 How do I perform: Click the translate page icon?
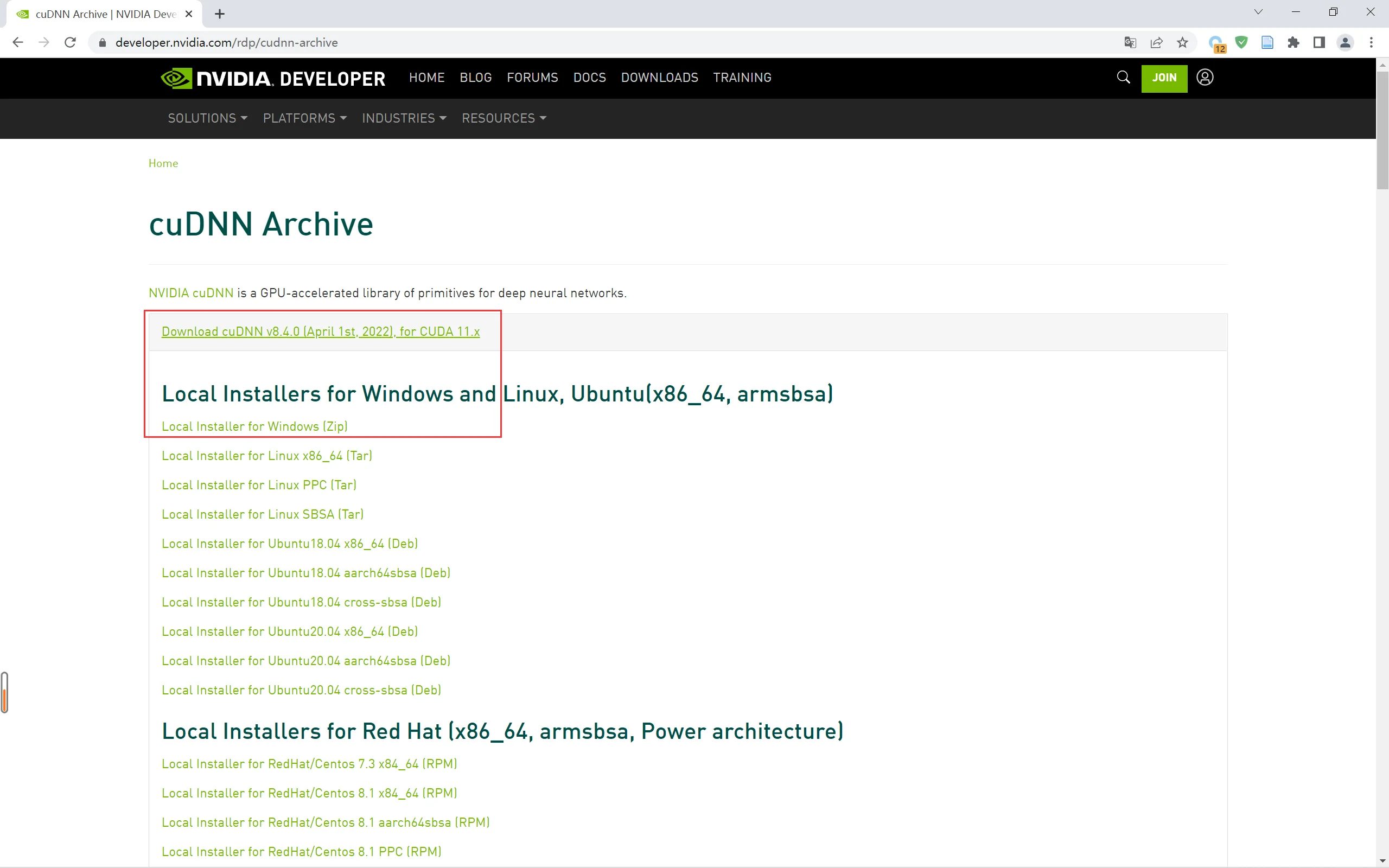pyautogui.click(x=1130, y=42)
